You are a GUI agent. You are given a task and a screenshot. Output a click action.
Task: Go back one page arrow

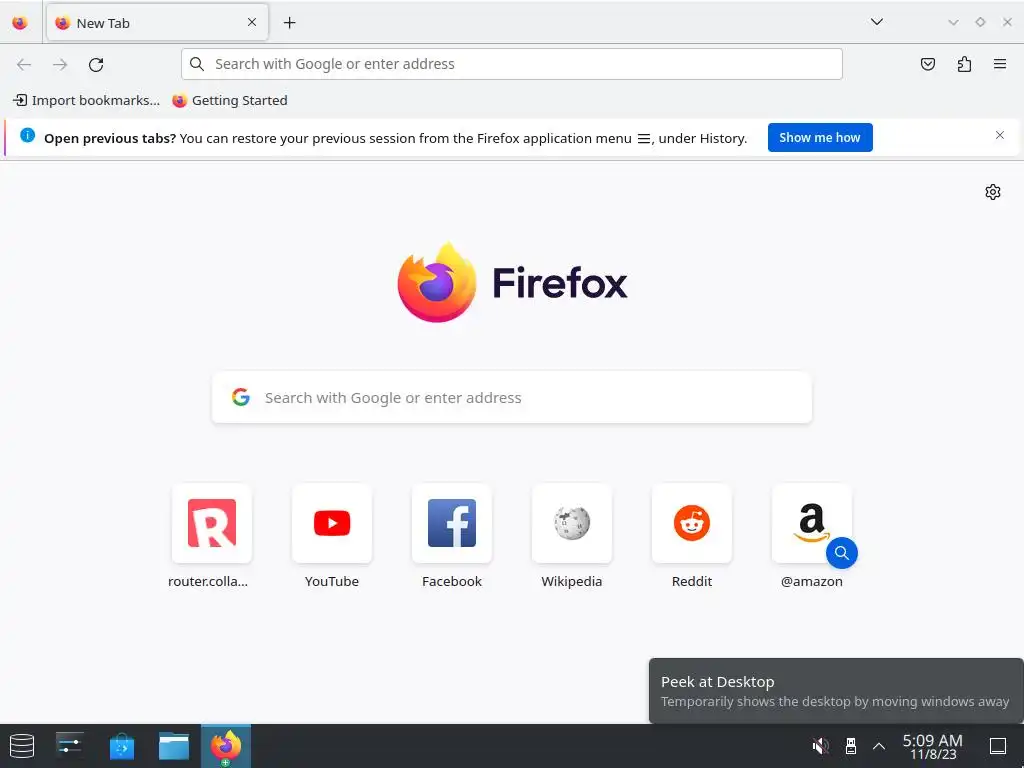click(24, 64)
